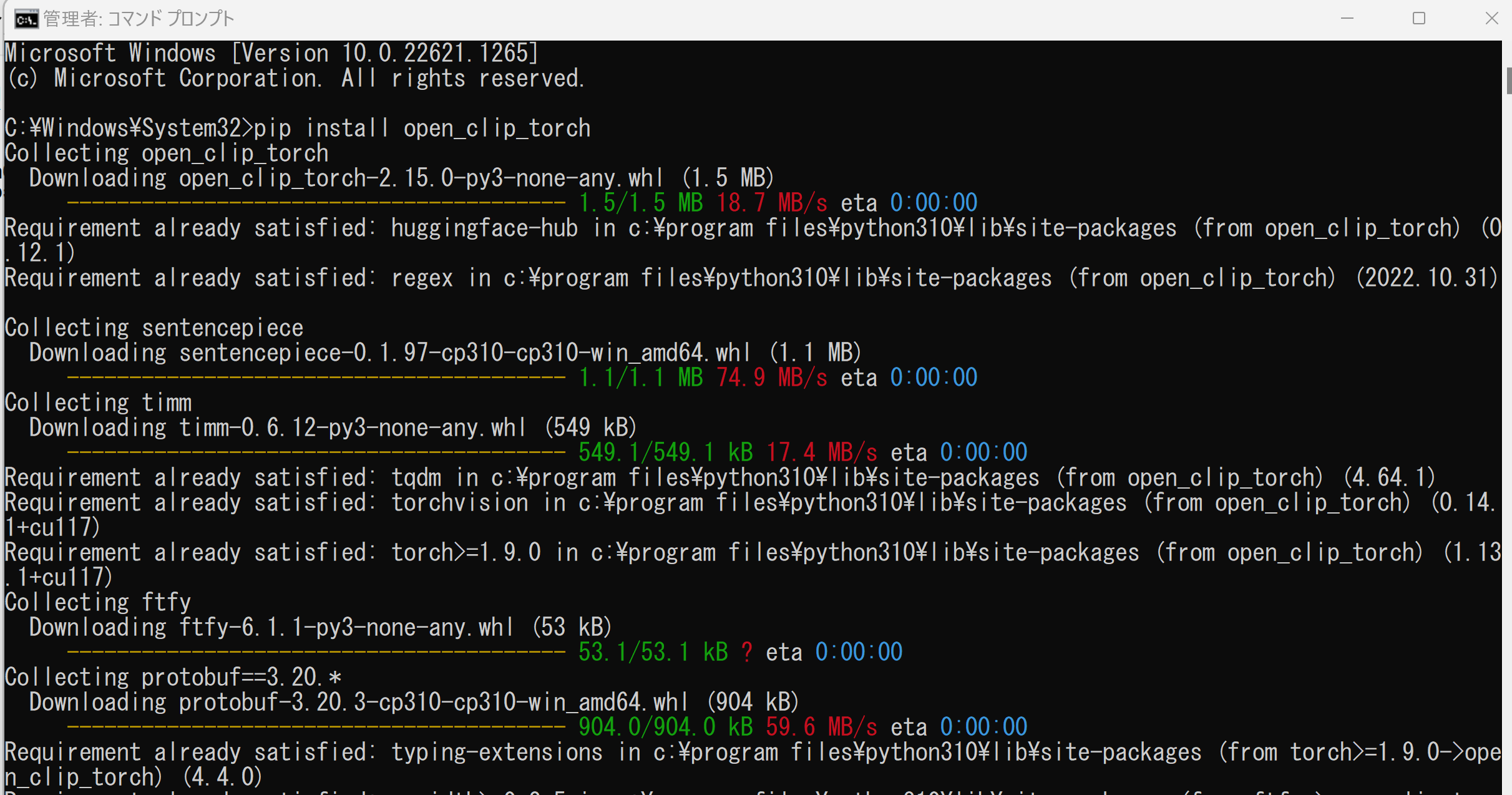The height and width of the screenshot is (795, 1512).
Task: Click the sentencepiece download progress bar
Action: [x=316, y=378]
